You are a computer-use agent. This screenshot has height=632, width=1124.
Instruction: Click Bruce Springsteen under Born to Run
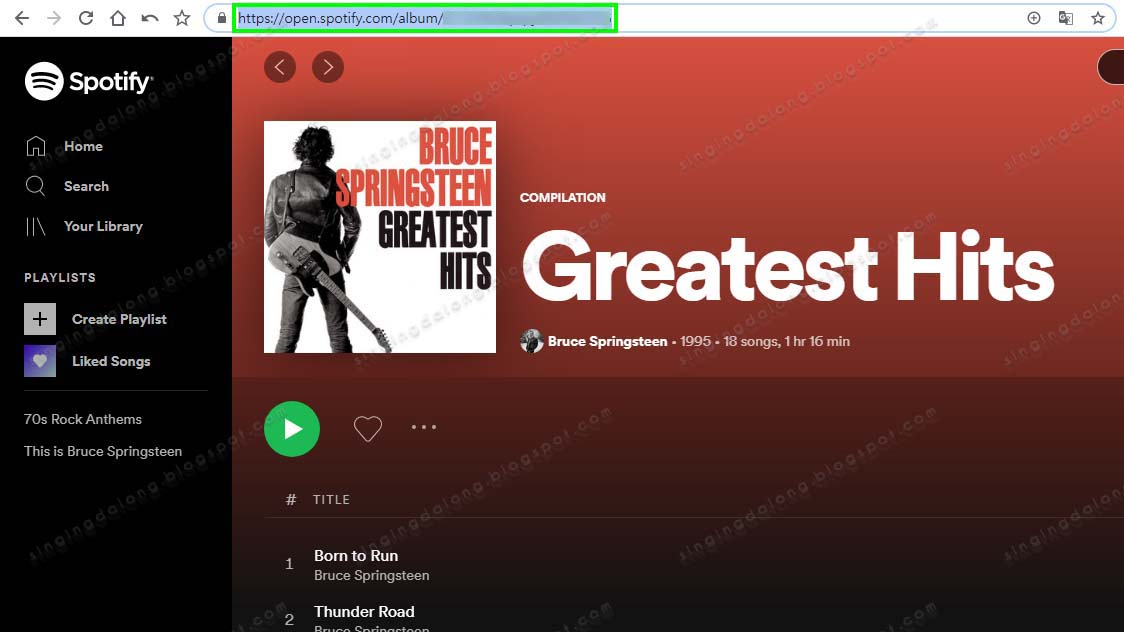click(x=371, y=575)
